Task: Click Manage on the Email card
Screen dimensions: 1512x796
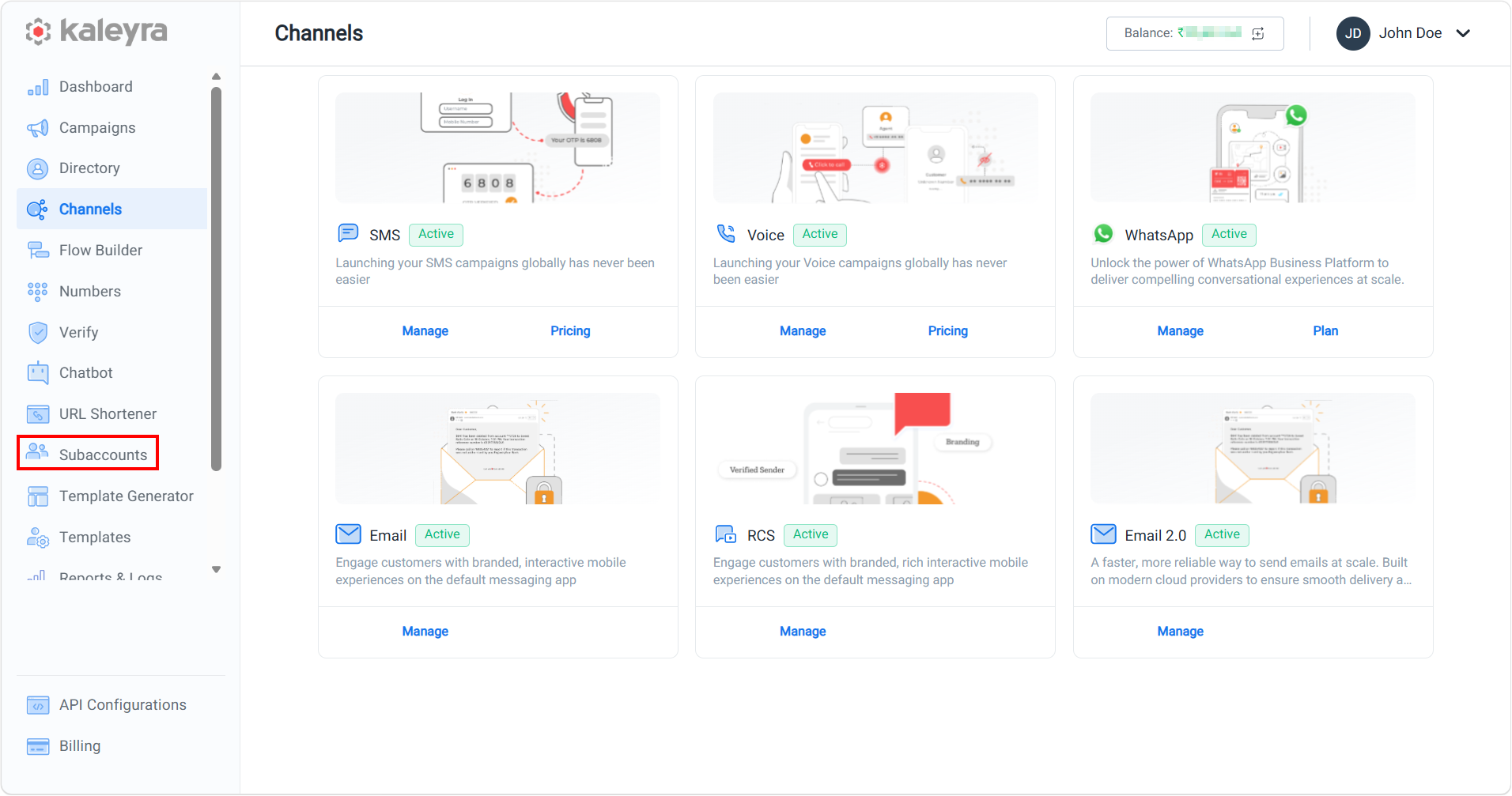Action: [425, 632]
